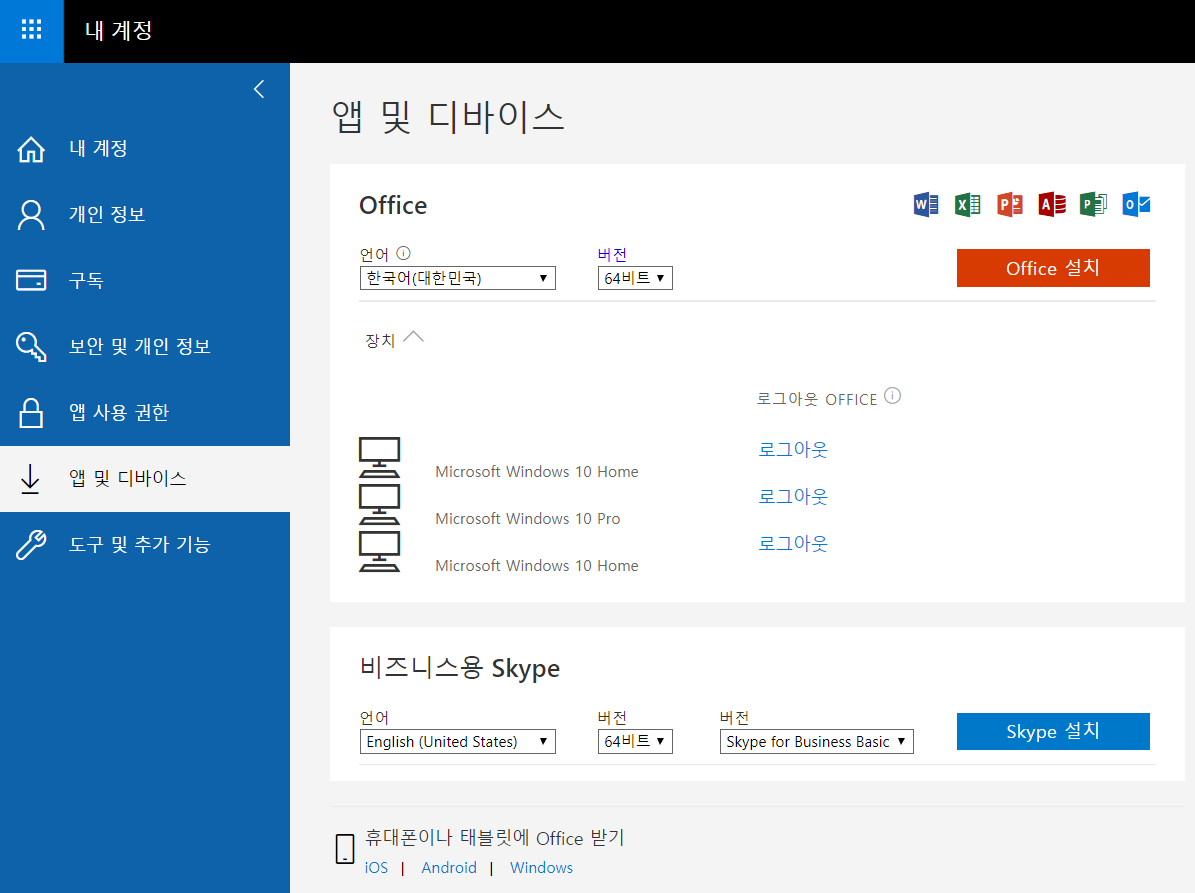This screenshot has width=1195, height=893.
Task: Click the Word app icon
Action: pyautogui.click(x=926, y=204)
